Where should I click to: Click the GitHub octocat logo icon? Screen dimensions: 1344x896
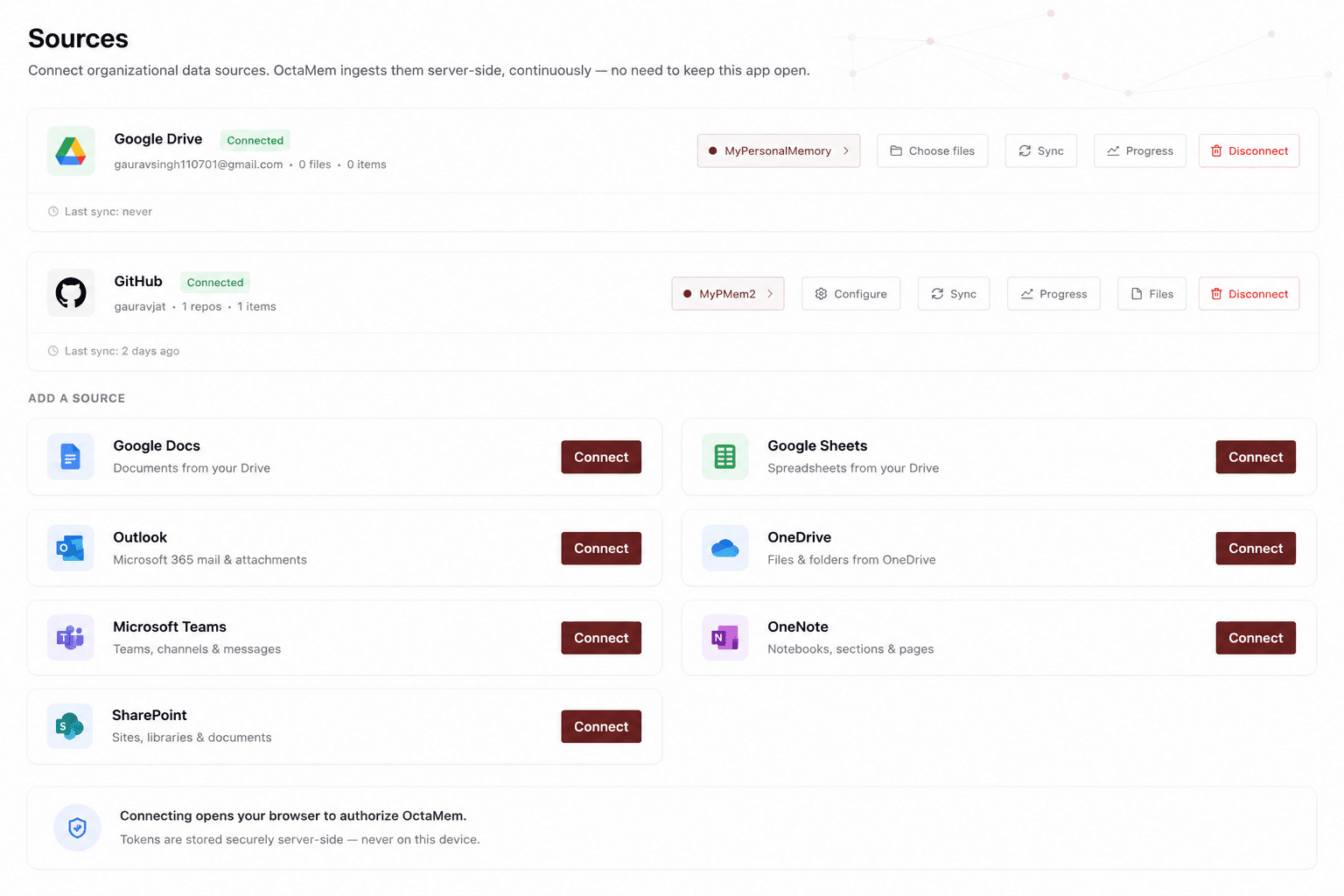click(x=71, y=293)
